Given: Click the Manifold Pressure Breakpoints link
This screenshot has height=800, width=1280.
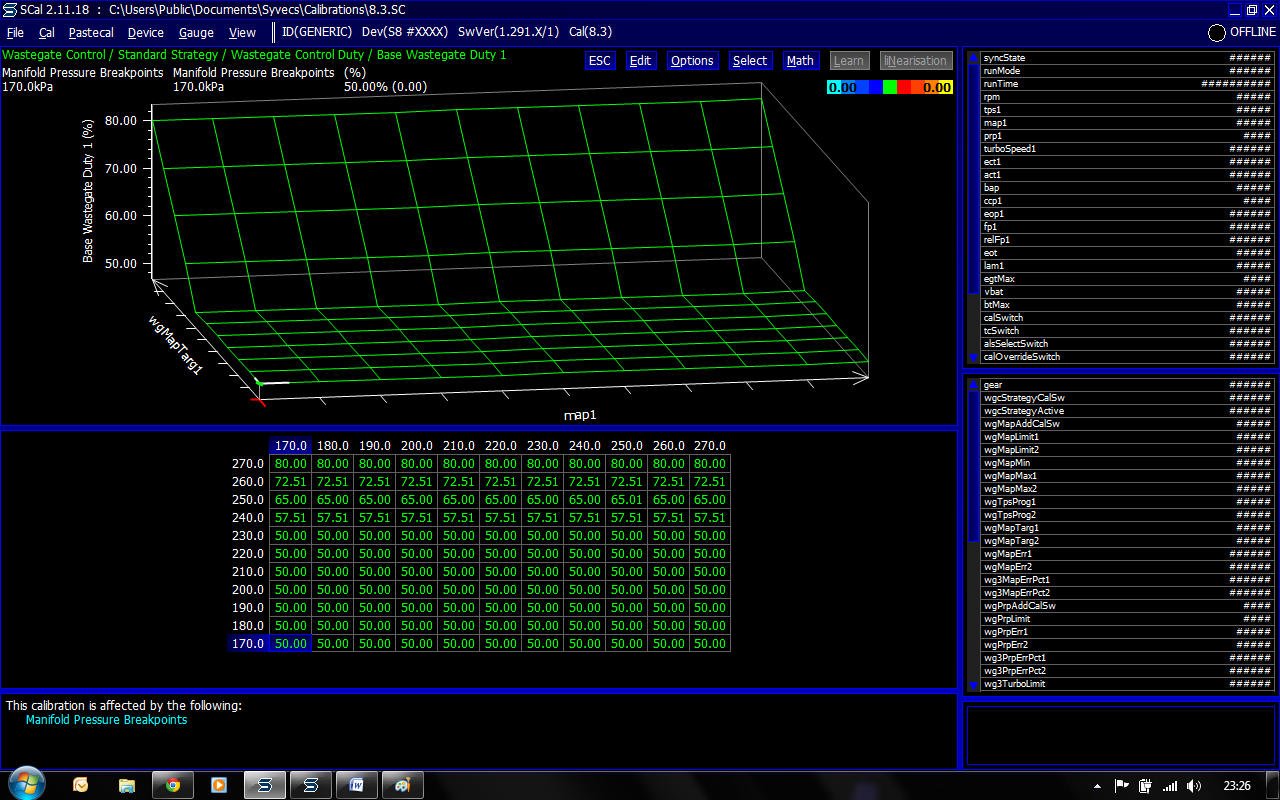Looking at the screenshot, I should (x=106, y=720).
